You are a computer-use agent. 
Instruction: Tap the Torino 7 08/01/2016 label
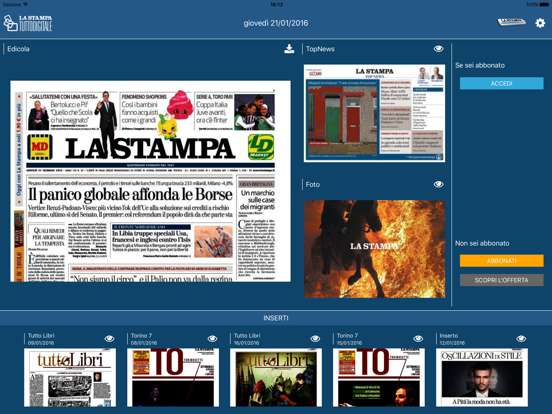click(144, 339)
